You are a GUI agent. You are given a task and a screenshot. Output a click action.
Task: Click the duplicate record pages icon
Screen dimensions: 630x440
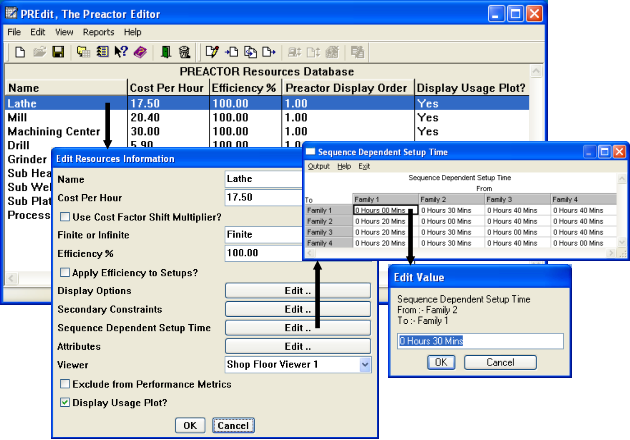click(x=251, y=52)
